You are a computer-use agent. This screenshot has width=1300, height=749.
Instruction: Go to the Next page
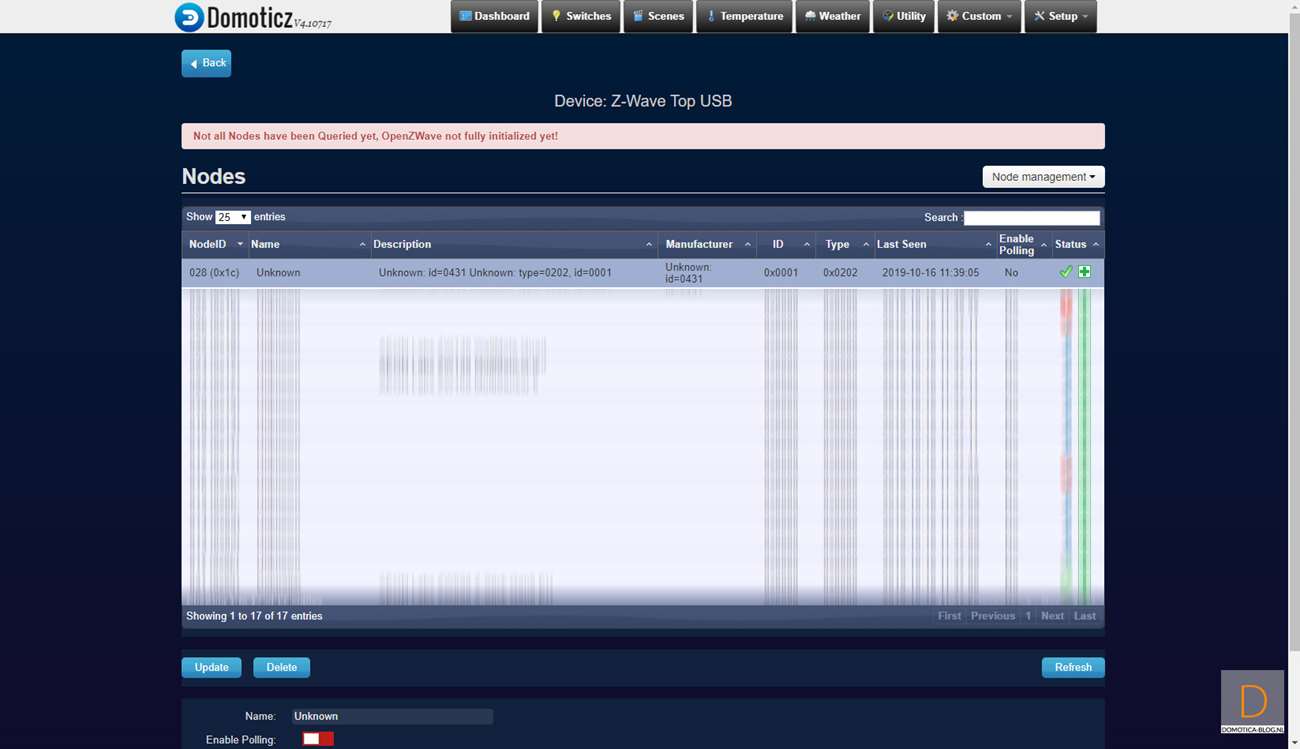(x=1052, y=616)
